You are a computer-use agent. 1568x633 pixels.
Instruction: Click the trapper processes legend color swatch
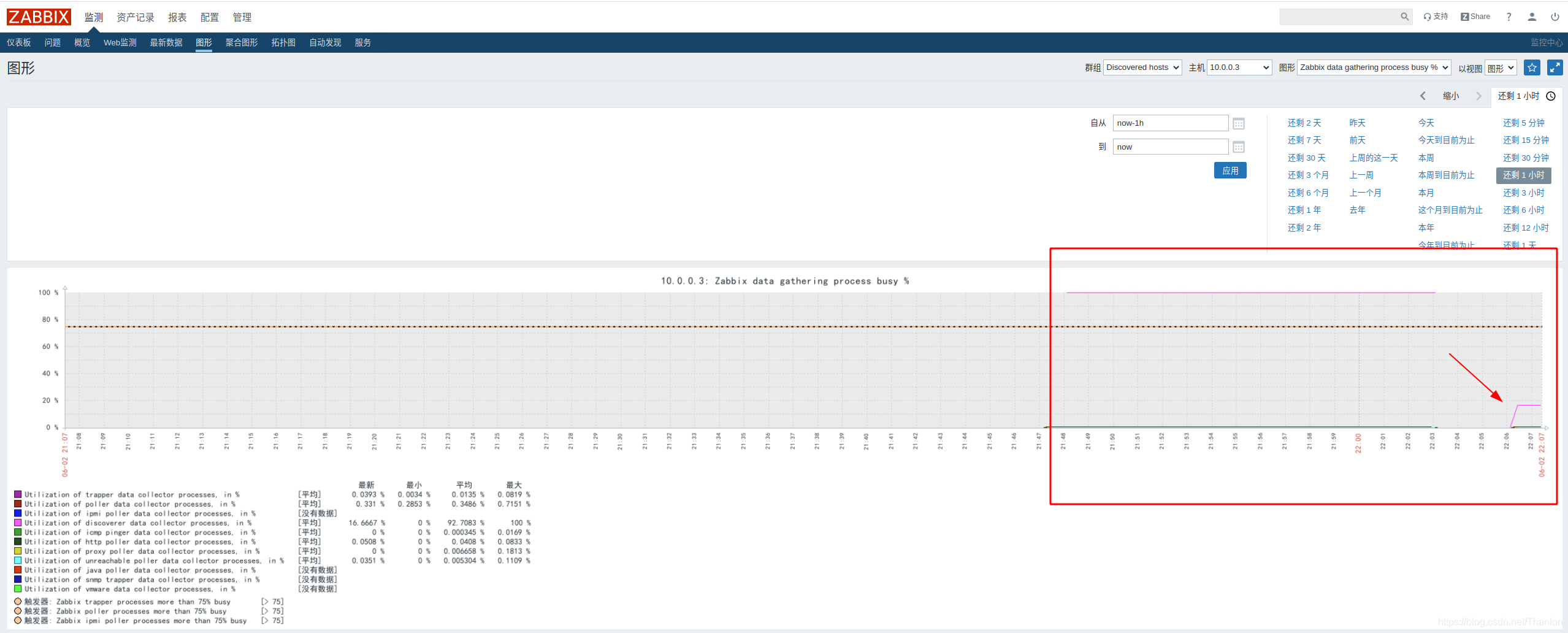click(18, 494)
